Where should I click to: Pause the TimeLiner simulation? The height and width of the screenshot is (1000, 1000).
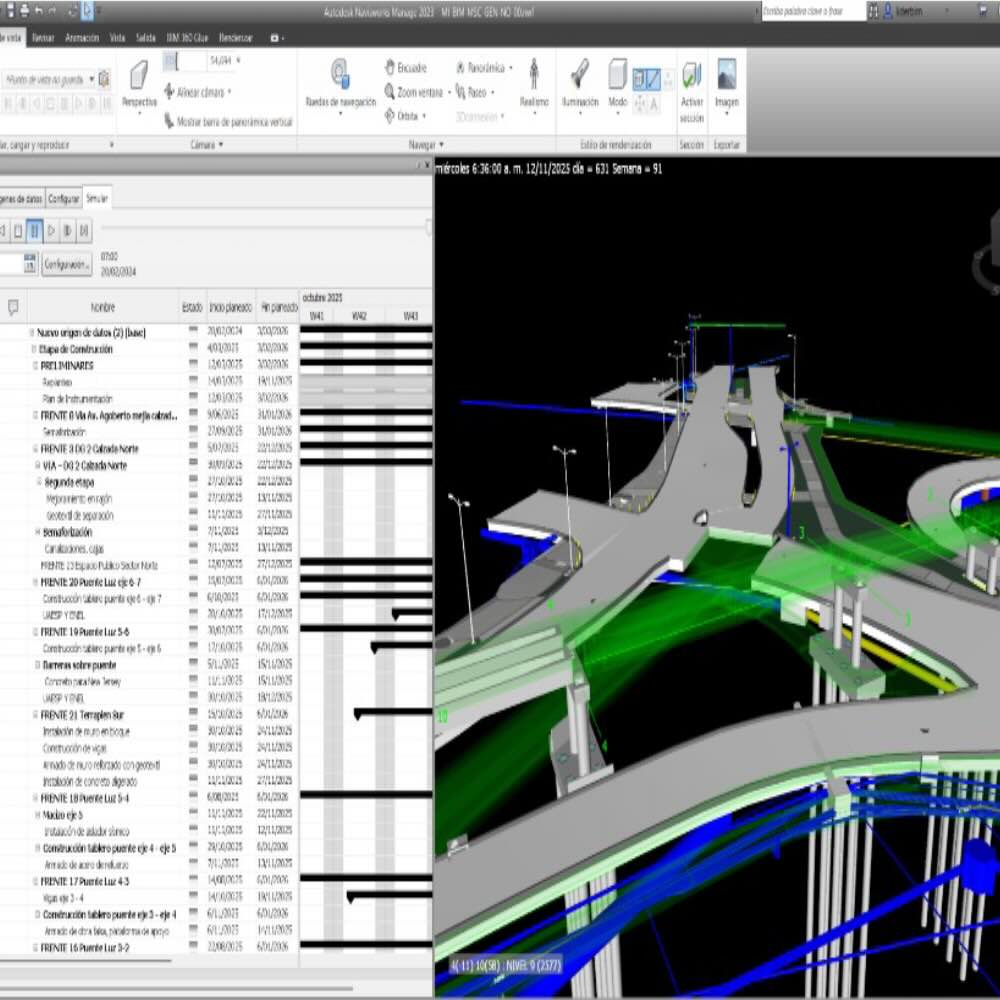(x=34, y=230)
